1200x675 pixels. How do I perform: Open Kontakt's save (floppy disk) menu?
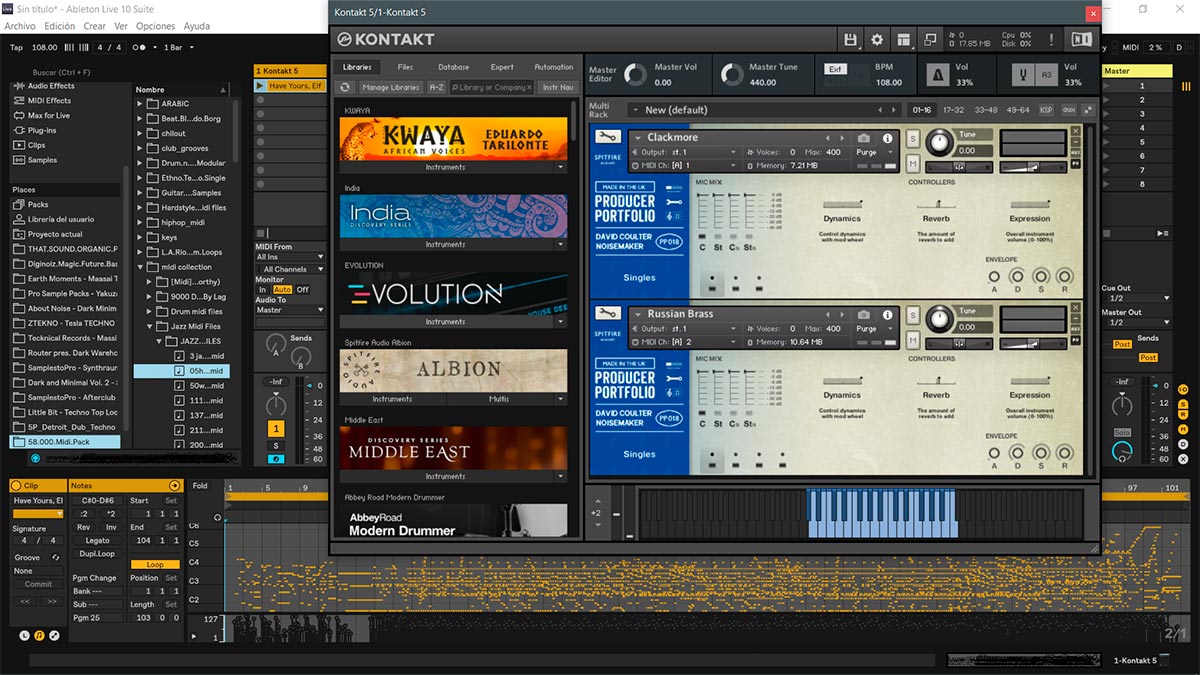(851, 39)
